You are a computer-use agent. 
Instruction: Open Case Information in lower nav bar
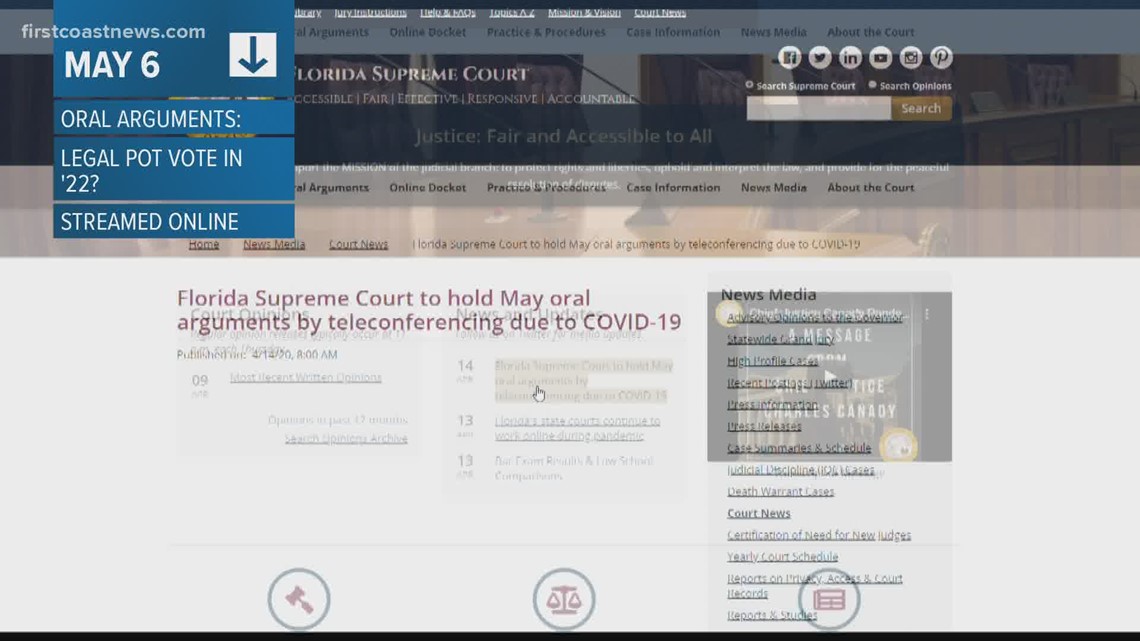pos(673,188)
